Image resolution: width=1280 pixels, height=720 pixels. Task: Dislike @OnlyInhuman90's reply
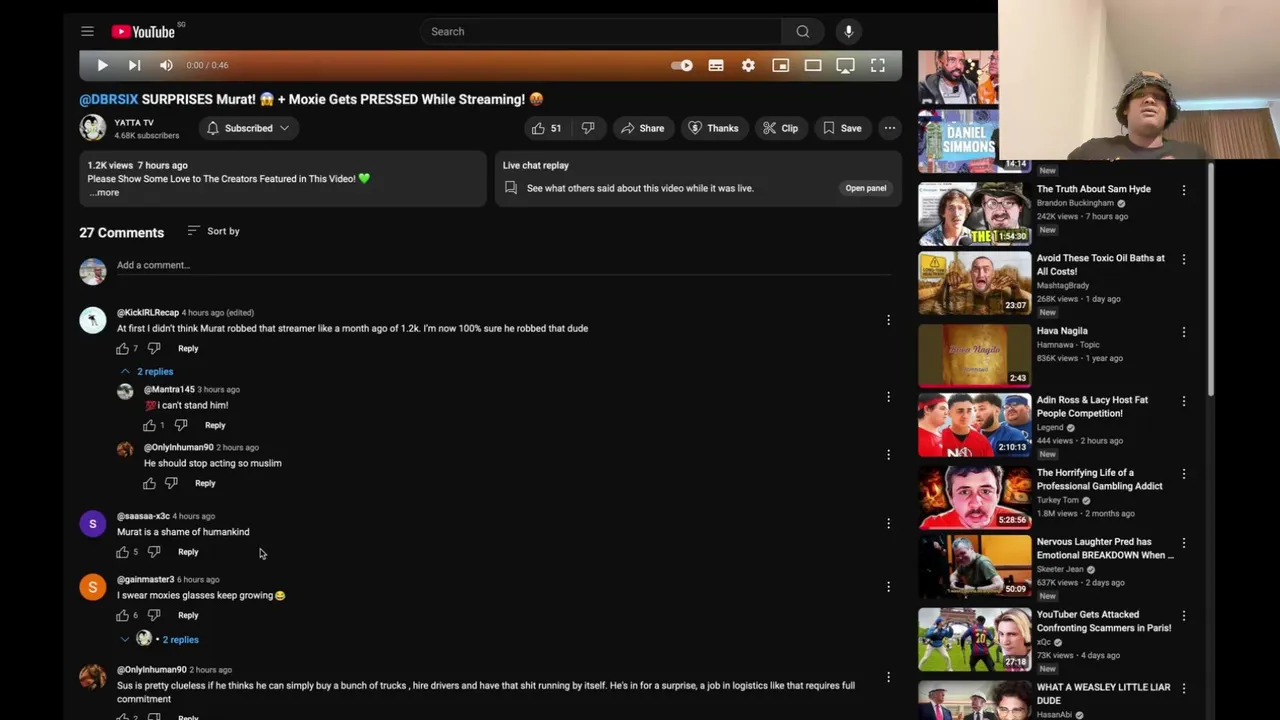pos(171,484)
